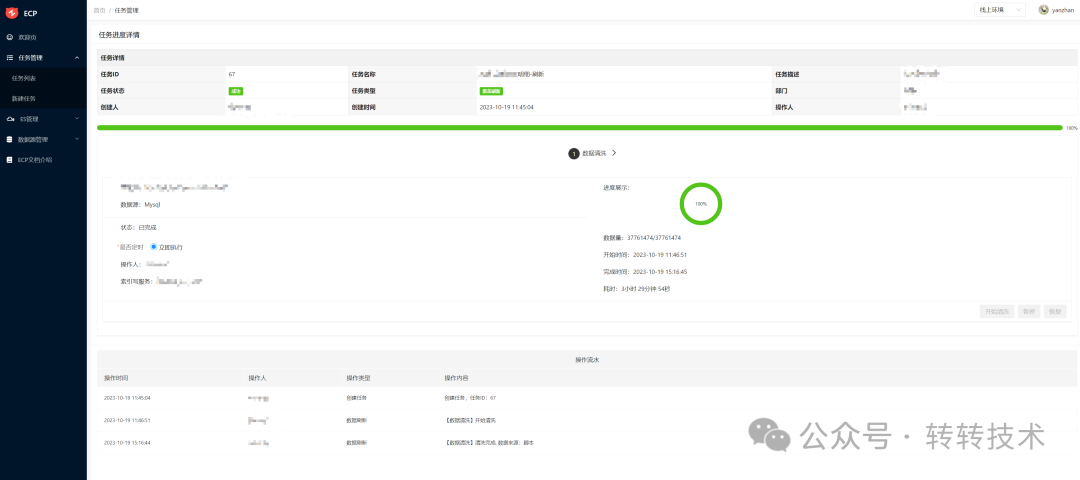Image resolution: width=1080 pixels, height=480 pixels.
Task: Click the arrow next to 数据清洗 step
Action: 614,153
